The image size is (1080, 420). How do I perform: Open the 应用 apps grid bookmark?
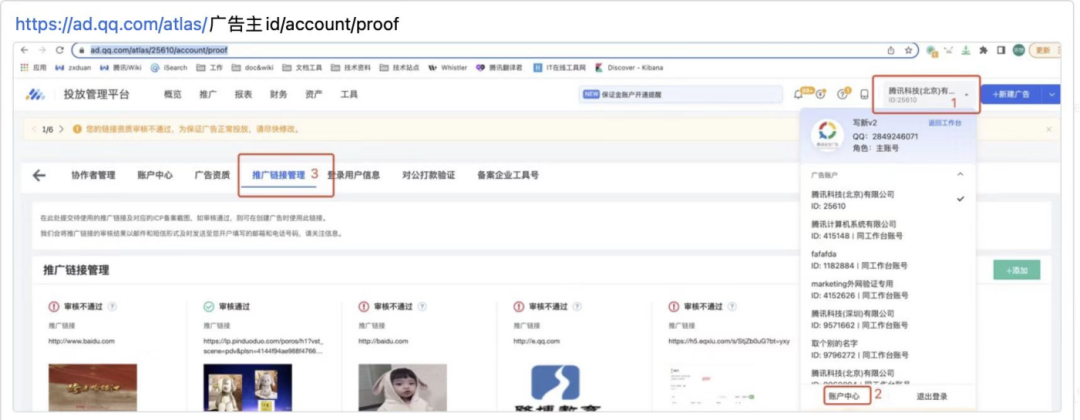click(x=34, y=67)
